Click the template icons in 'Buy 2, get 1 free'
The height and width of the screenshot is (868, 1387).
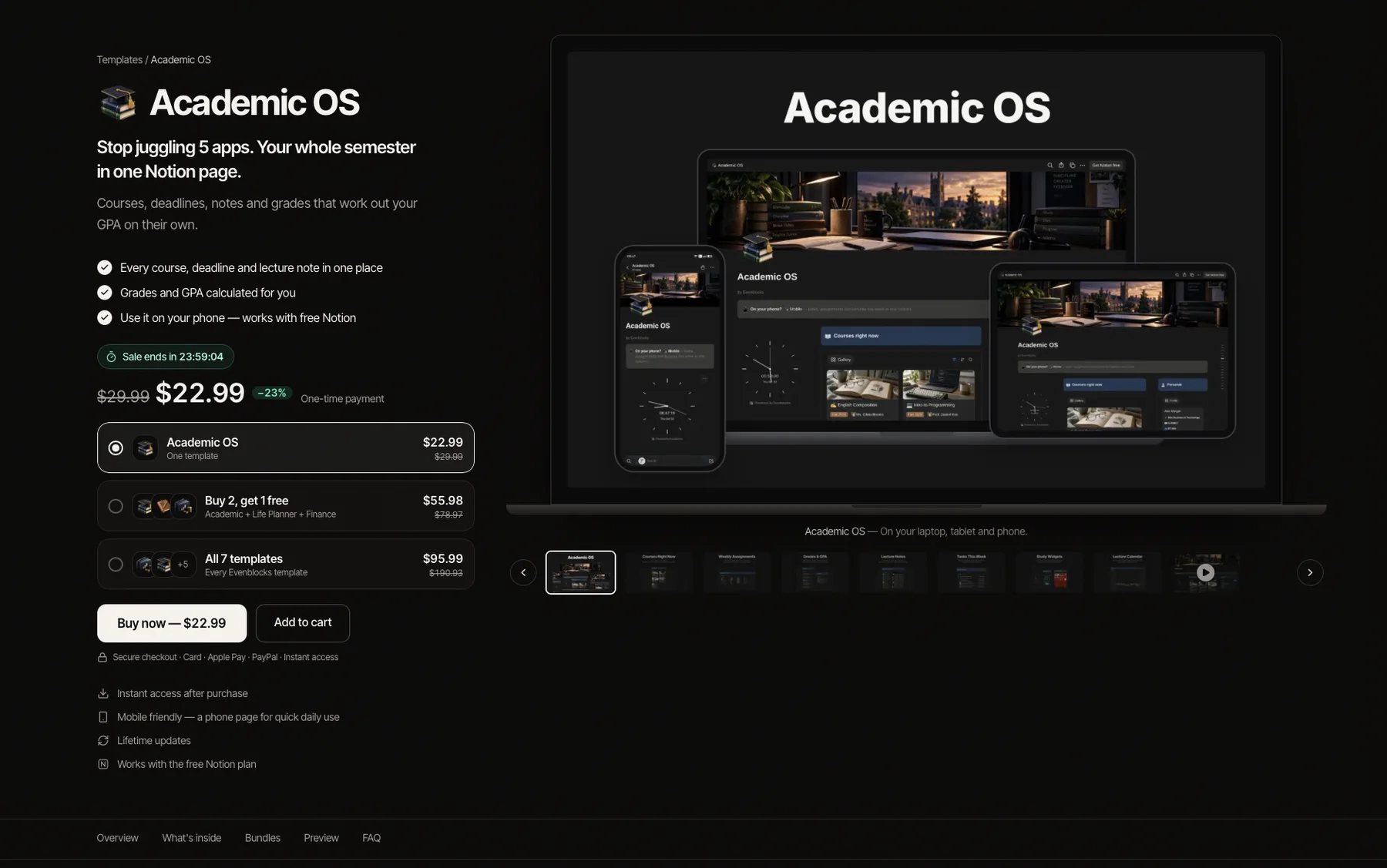point(164,506)
